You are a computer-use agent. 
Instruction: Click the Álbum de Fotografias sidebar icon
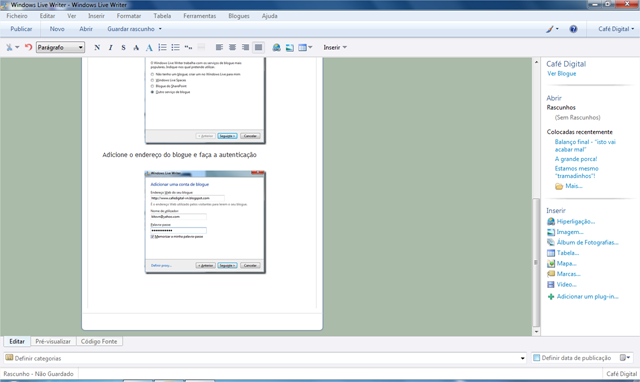[x=551, y=242]
